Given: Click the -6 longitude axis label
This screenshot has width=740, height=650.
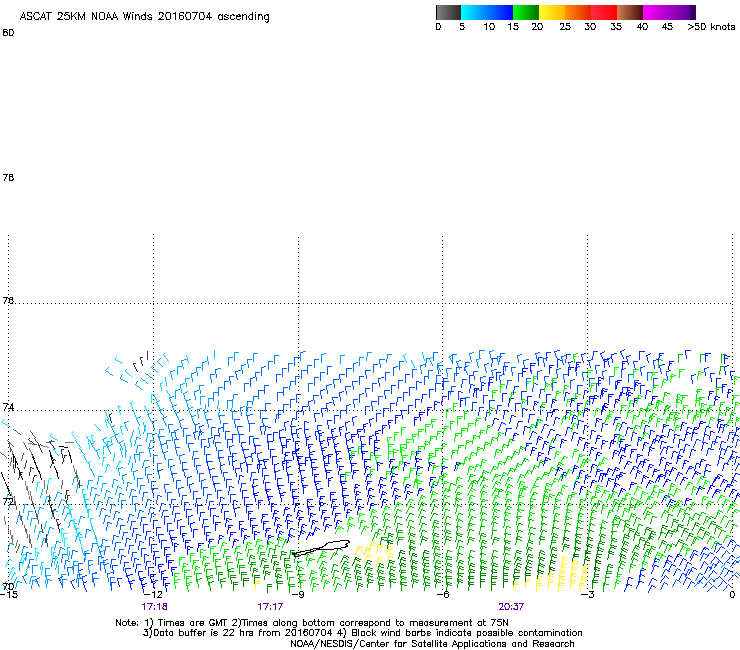Looking at the screenshot, I should (x=443, y=595).
